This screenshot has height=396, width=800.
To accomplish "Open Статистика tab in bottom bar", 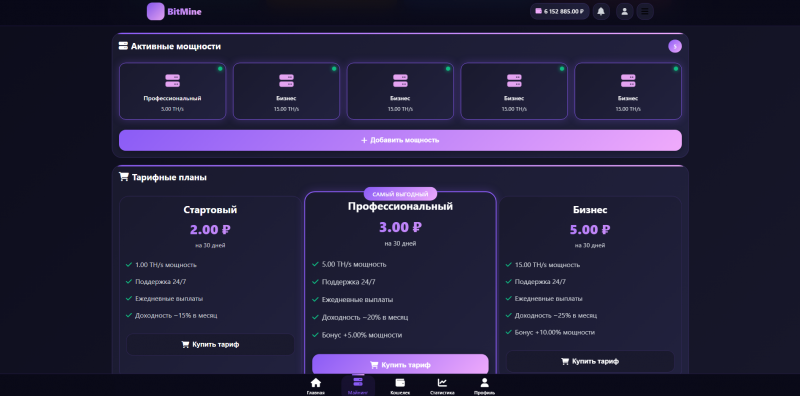I will tap(442, 386).
